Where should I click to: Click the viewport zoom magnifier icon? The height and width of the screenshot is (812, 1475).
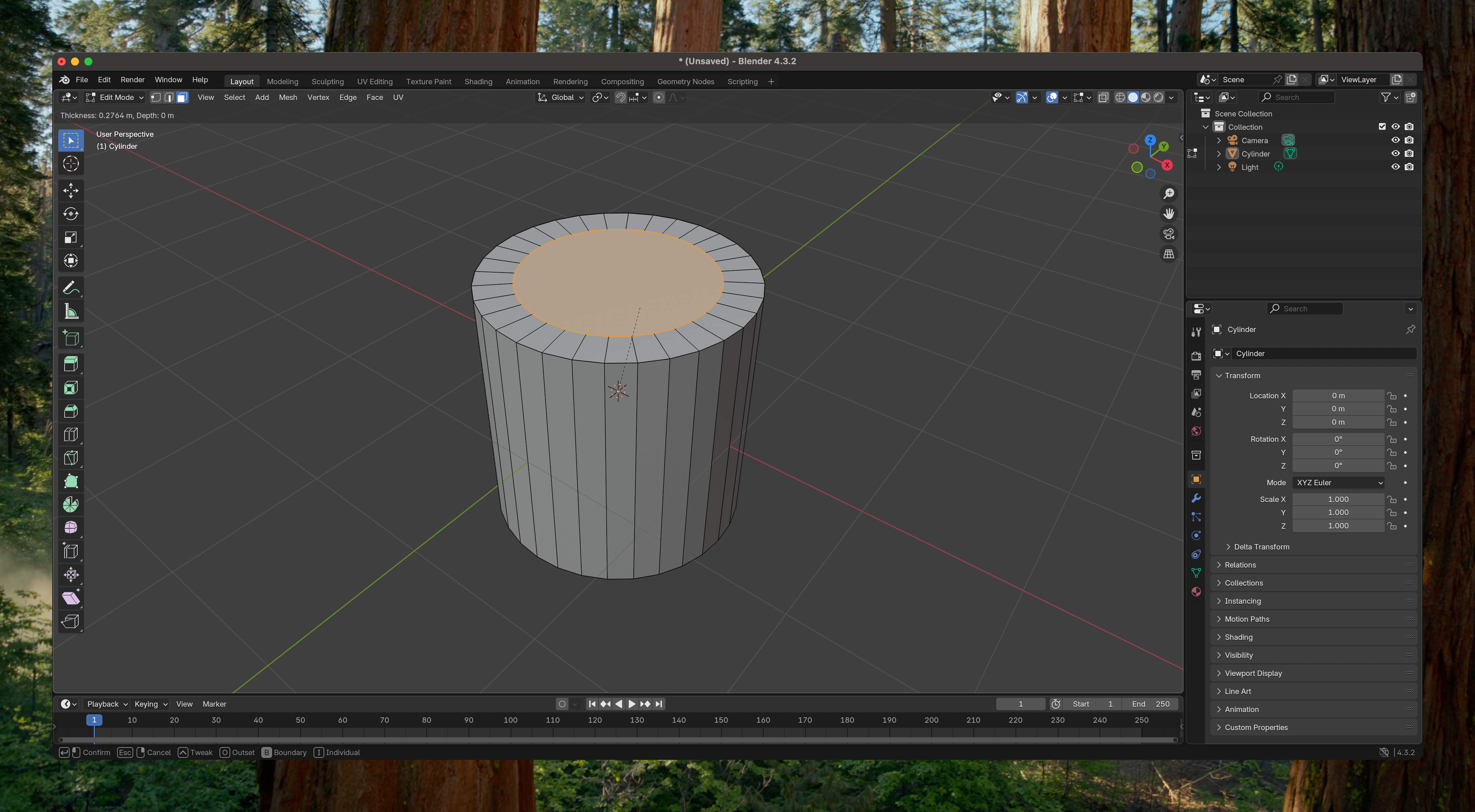(x=1169, y=194)
